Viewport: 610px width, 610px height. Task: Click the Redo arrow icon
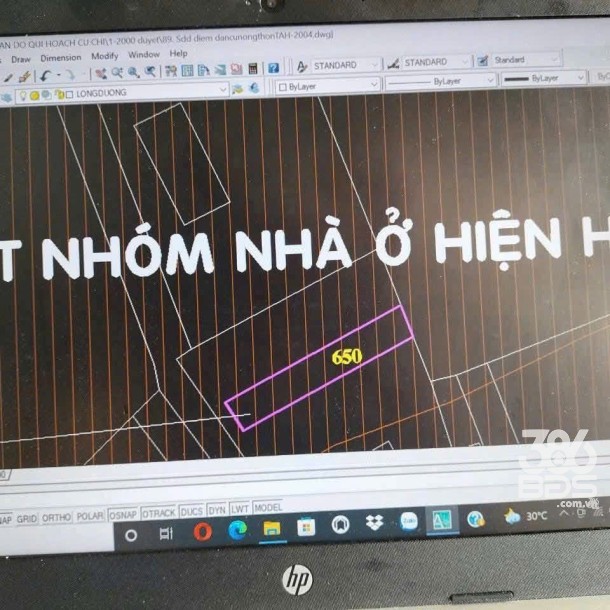click(70, 75)
